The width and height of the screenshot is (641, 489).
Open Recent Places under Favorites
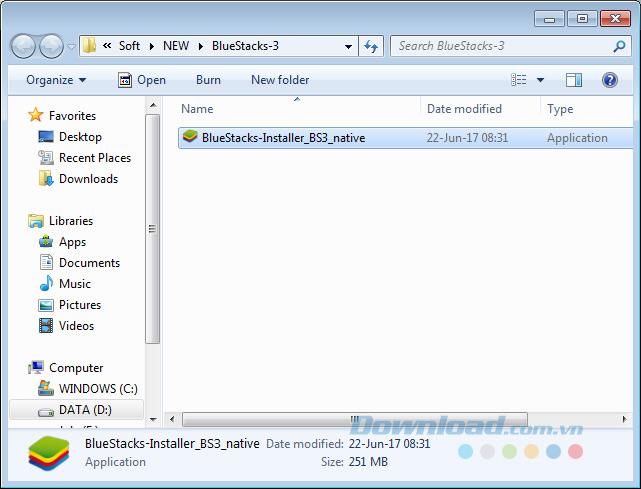pos(95,158)
